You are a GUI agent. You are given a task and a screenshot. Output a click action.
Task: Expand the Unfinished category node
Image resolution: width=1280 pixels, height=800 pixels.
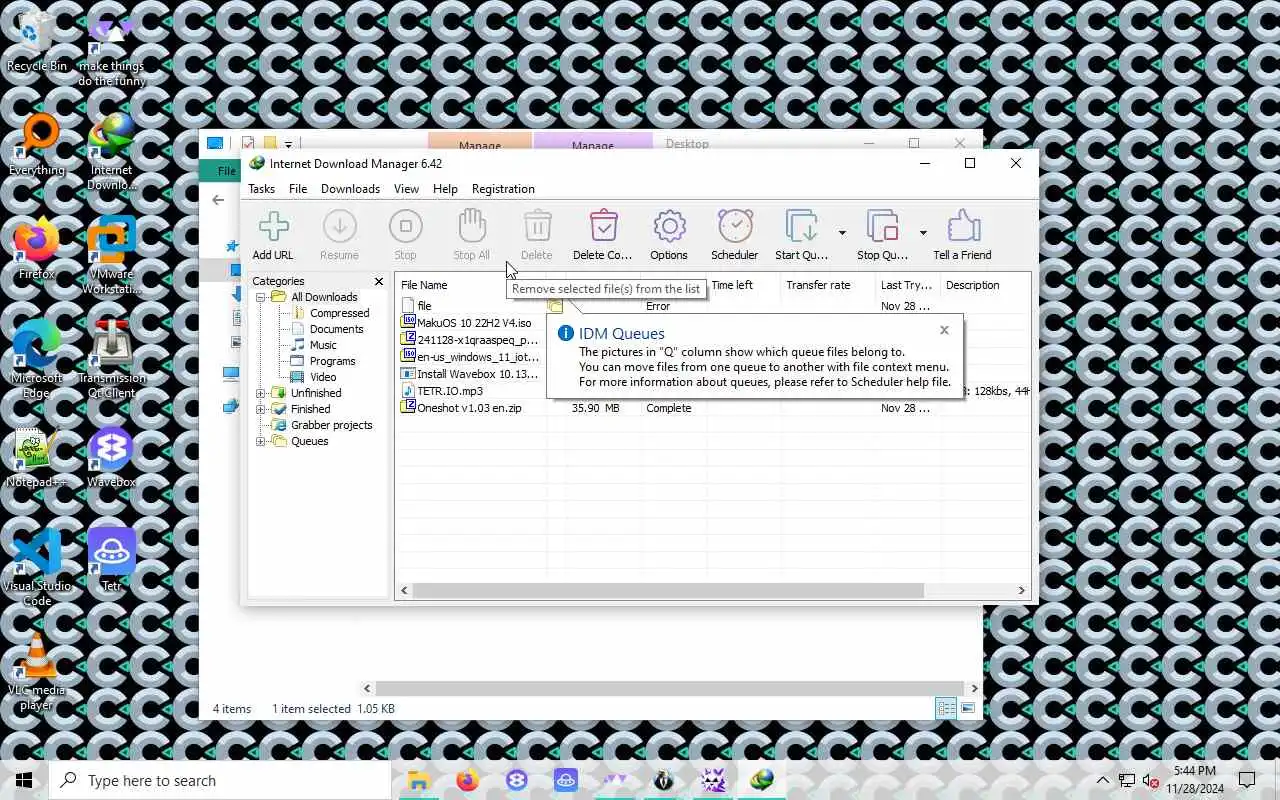click(261, 393)
